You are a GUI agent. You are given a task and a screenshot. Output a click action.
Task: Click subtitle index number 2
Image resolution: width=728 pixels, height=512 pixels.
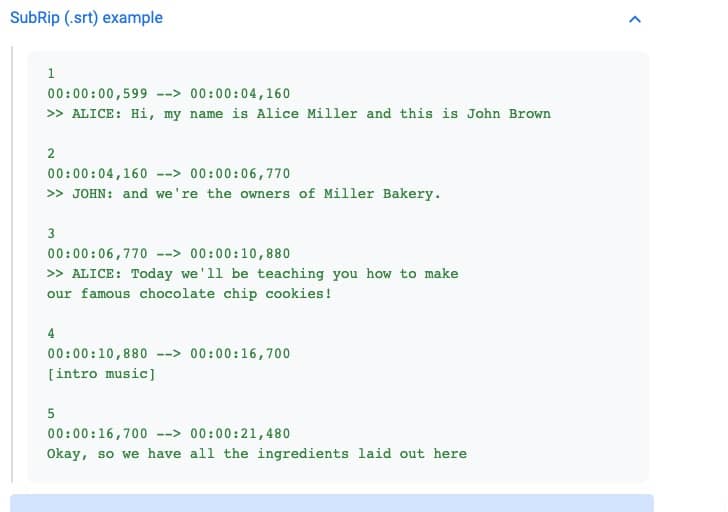(51, 153)
